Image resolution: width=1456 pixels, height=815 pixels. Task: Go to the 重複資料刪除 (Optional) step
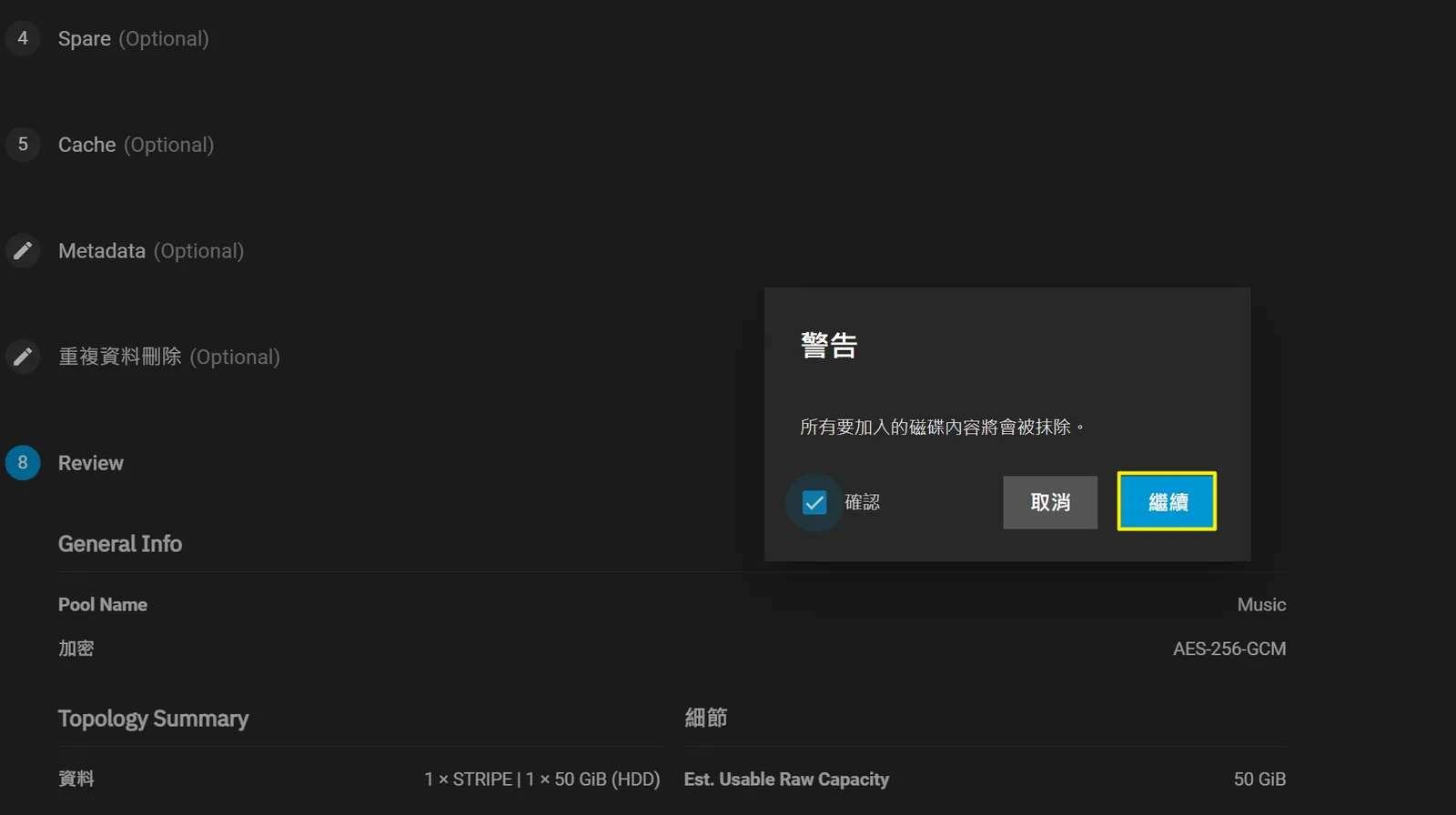click(169, 357)
